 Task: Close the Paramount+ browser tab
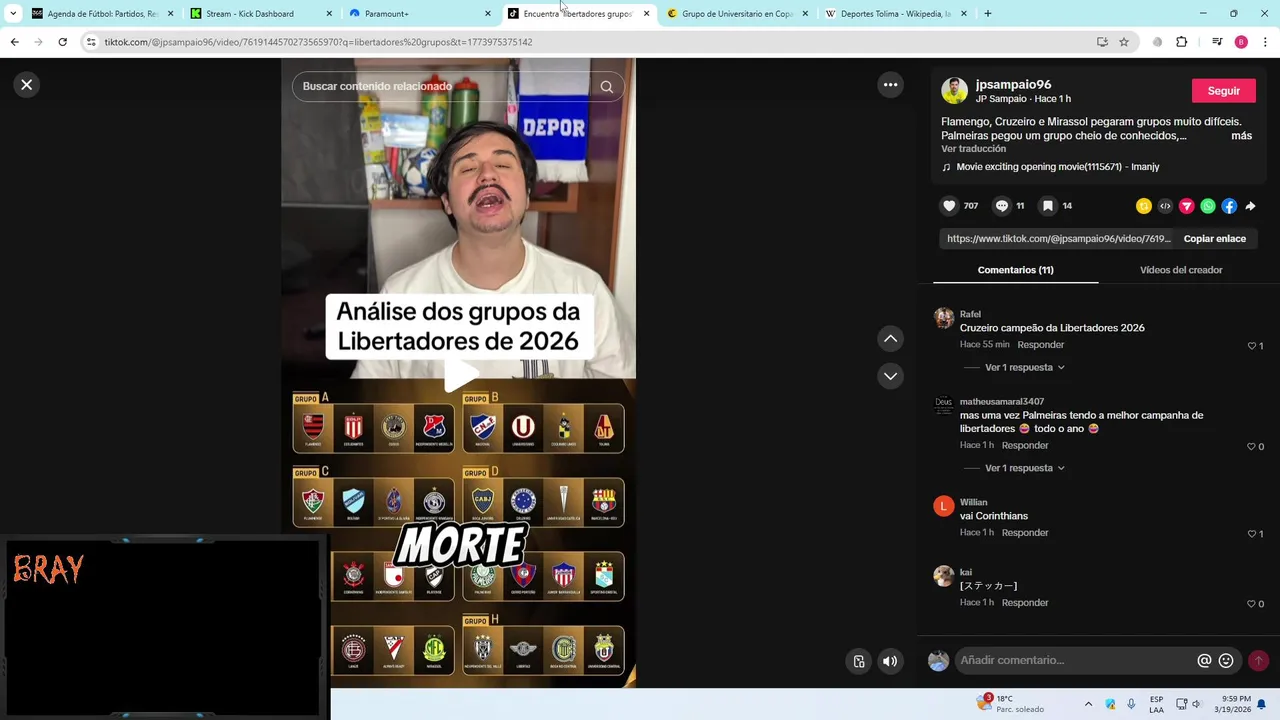tap(488, 14)
